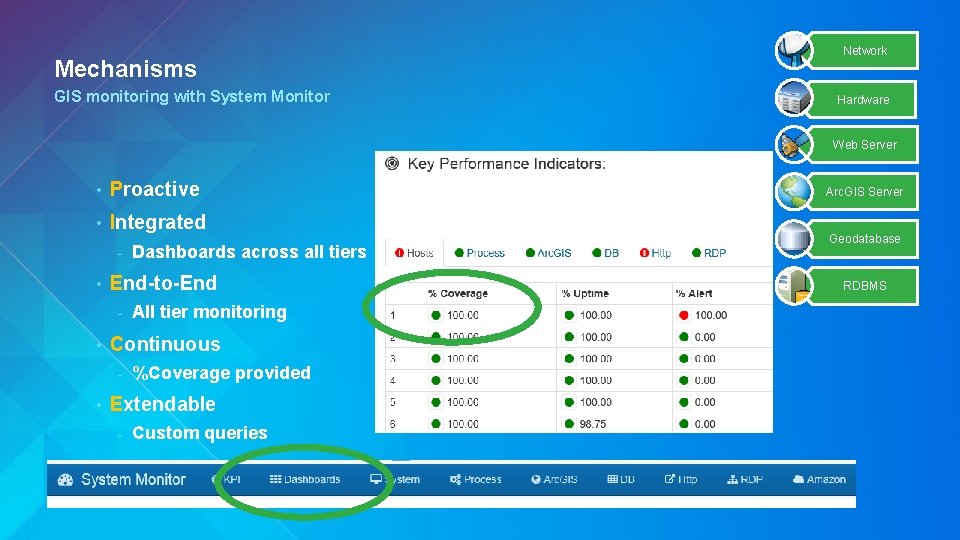
Task: Click the green coverage status dot in row 3
Action: [x=436, y=359]
